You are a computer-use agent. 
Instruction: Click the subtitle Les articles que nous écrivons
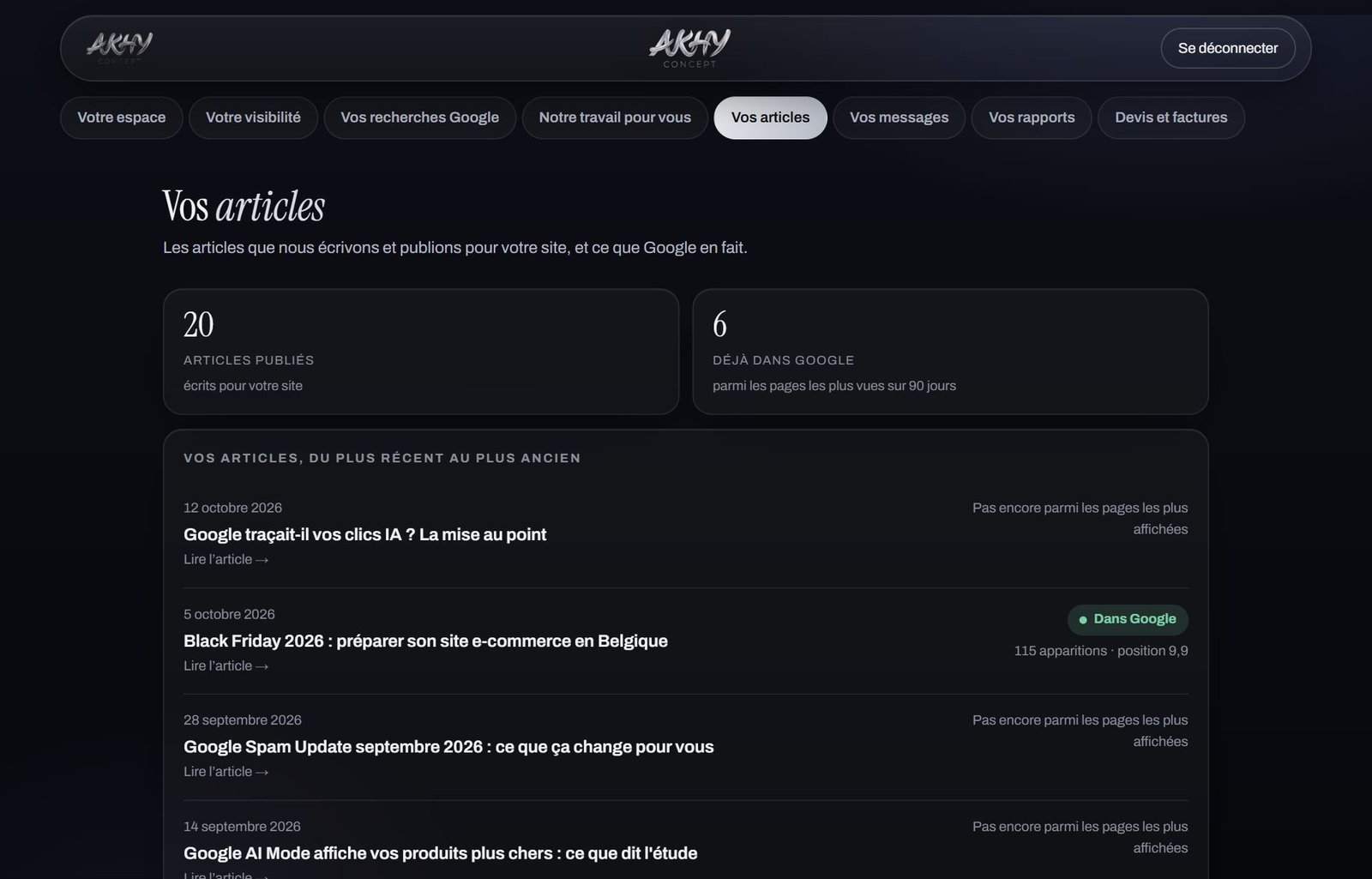[x=455, y=248]
